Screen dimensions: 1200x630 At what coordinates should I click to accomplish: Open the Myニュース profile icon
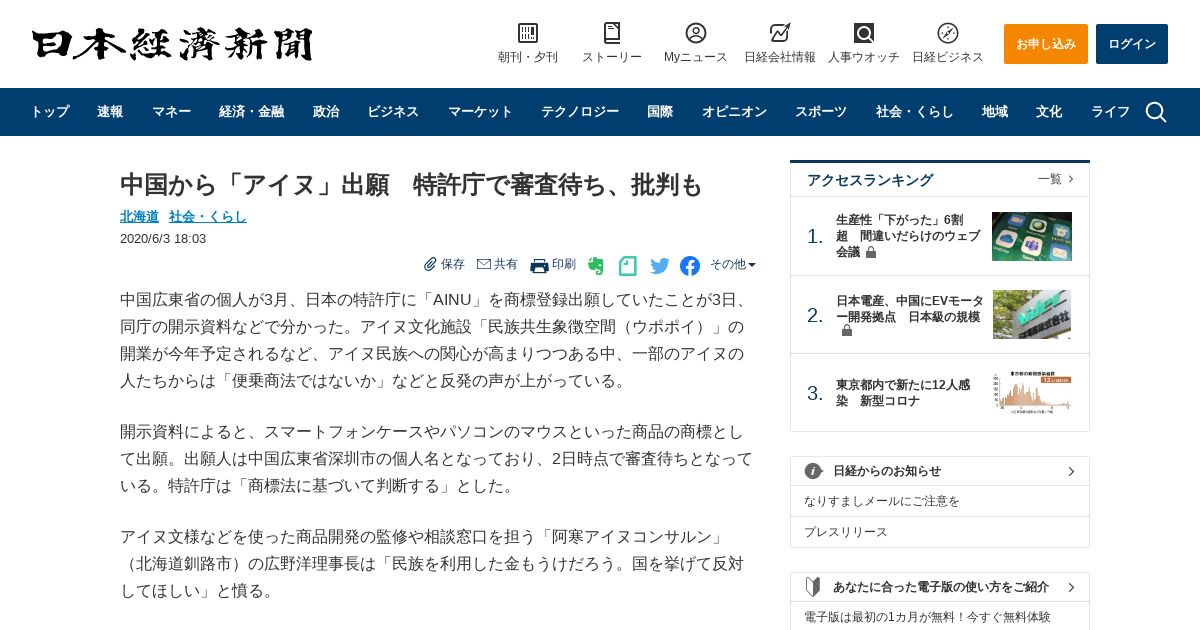pos(696,33)
